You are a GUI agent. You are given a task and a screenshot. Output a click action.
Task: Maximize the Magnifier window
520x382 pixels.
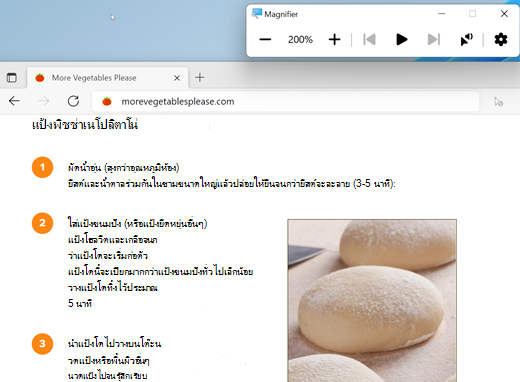(472, 14)
